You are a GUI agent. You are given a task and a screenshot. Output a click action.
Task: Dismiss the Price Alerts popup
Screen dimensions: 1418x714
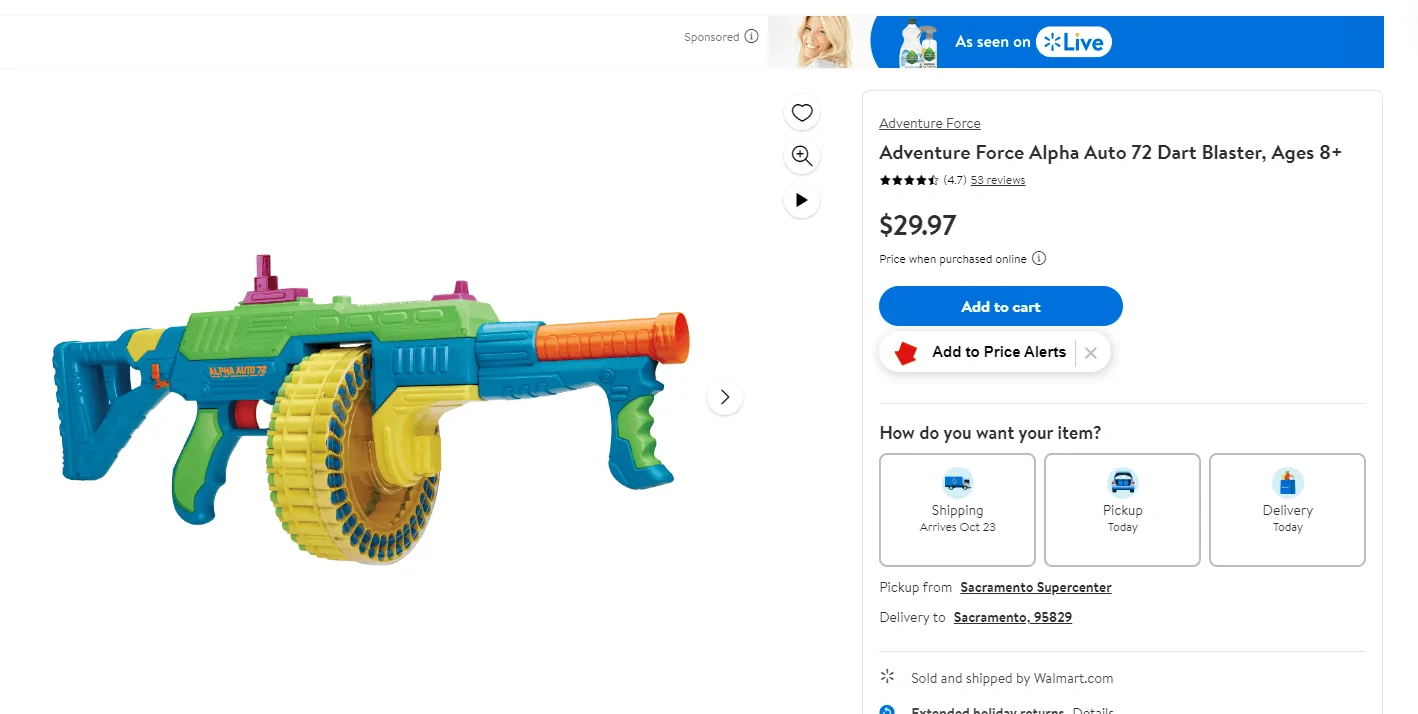(1091, 352)
